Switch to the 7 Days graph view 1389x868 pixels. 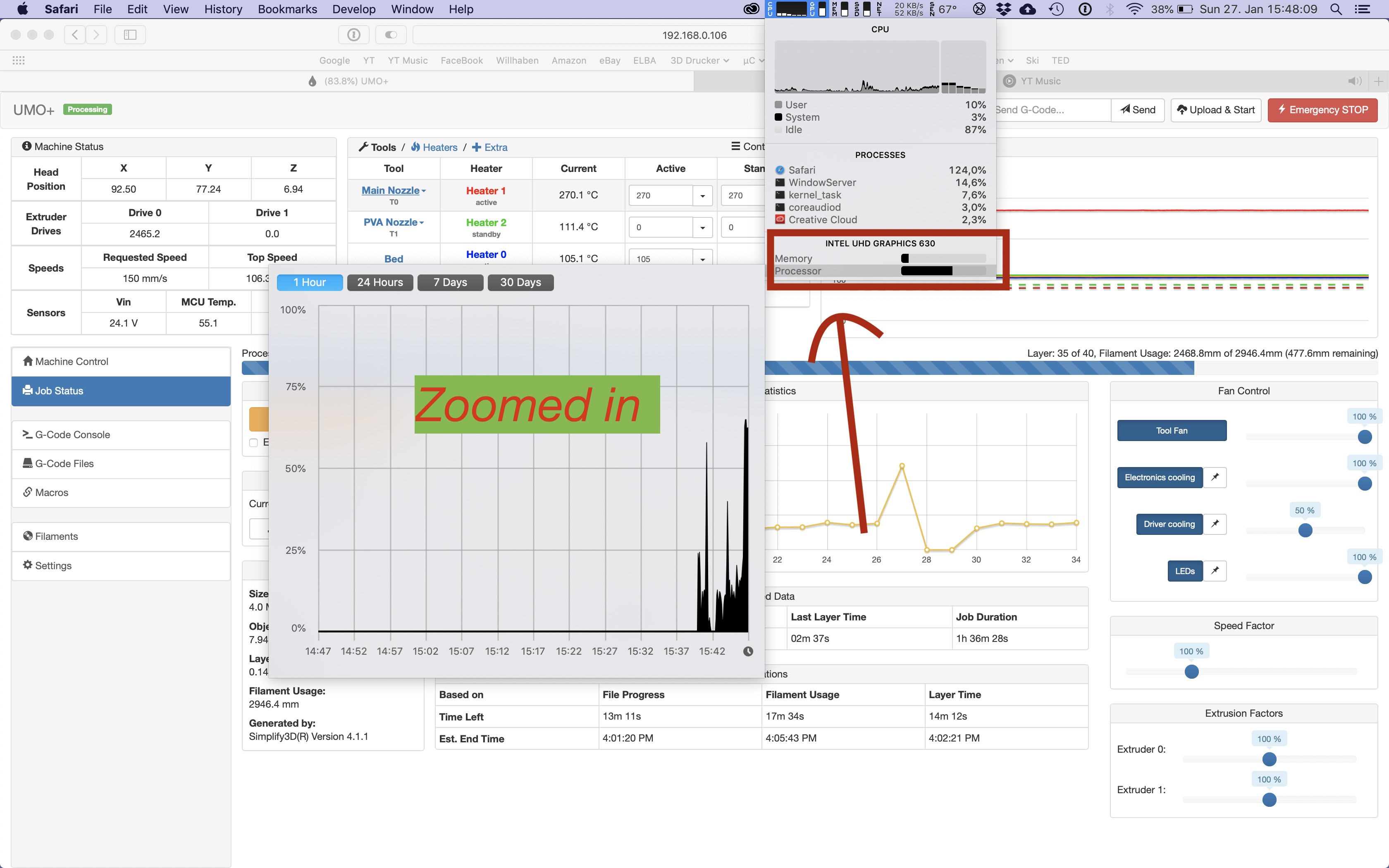point(450,282)
